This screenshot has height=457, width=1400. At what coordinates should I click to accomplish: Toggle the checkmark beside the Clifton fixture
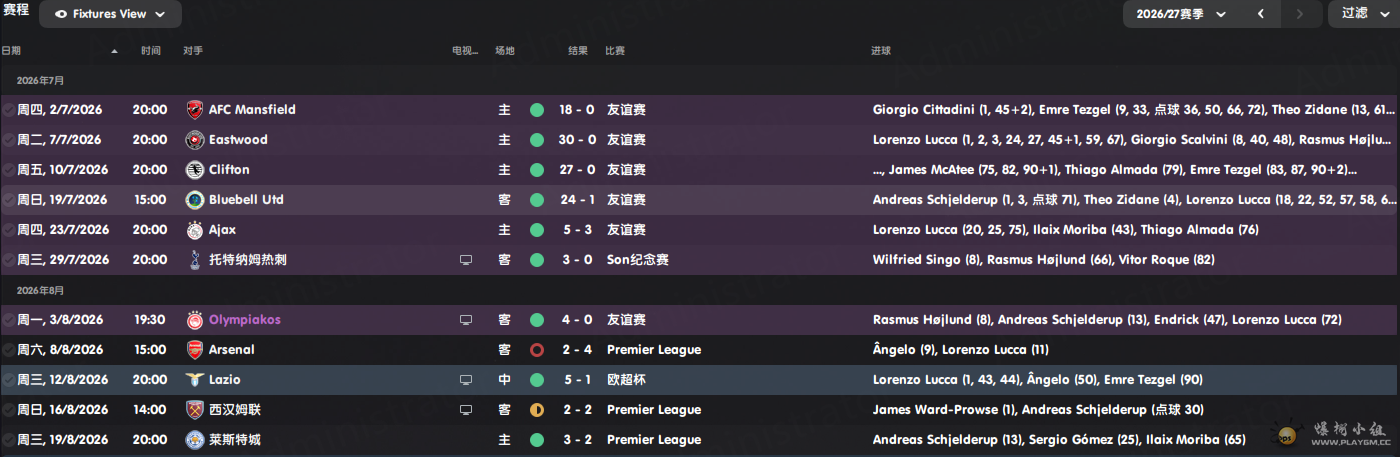8,170
